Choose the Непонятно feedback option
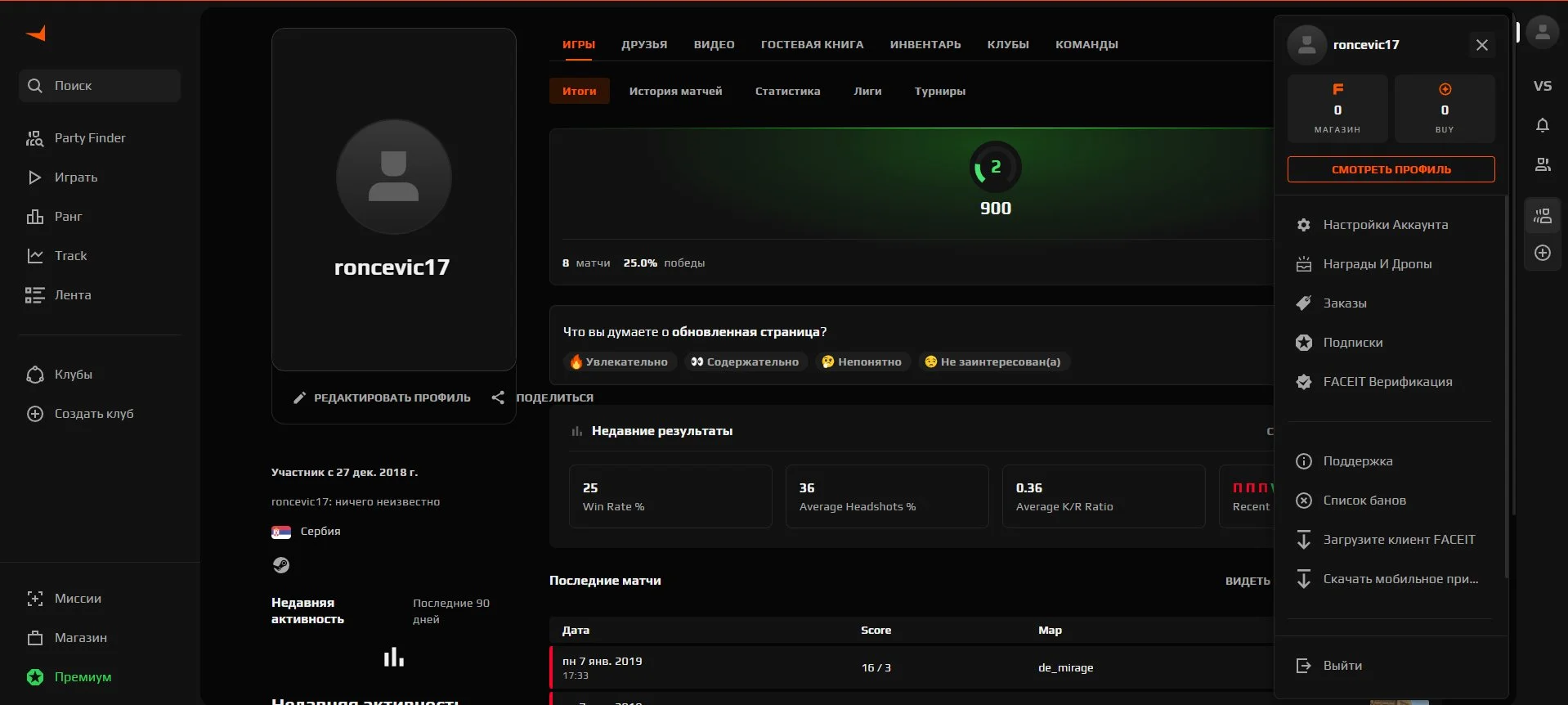 (x=862, y=361)
